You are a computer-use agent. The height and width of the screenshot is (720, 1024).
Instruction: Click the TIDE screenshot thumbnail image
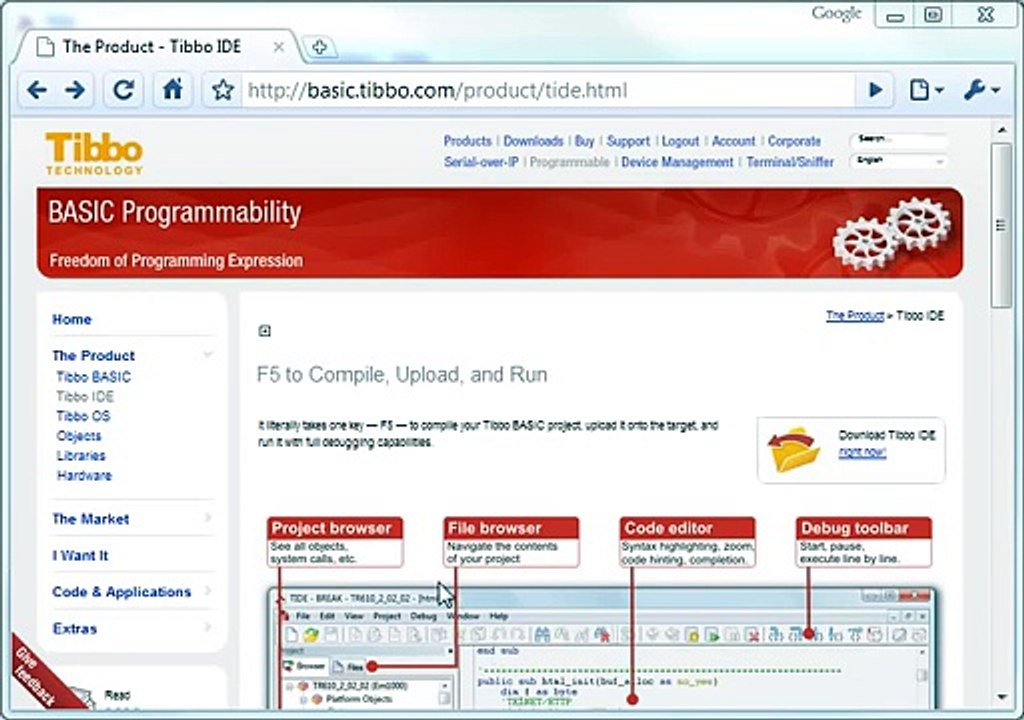[603, 647]
